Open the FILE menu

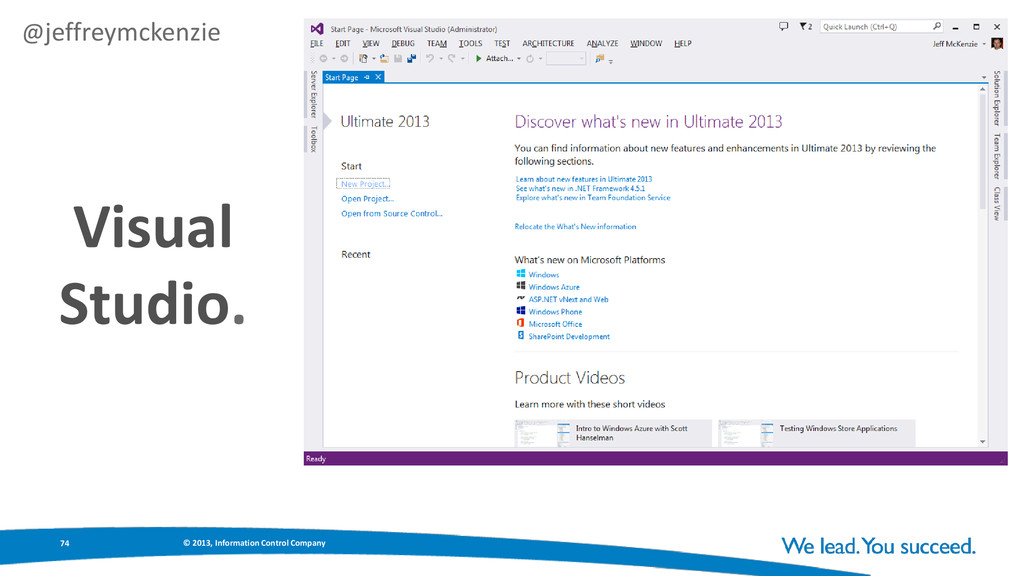[x=317, y=44]
